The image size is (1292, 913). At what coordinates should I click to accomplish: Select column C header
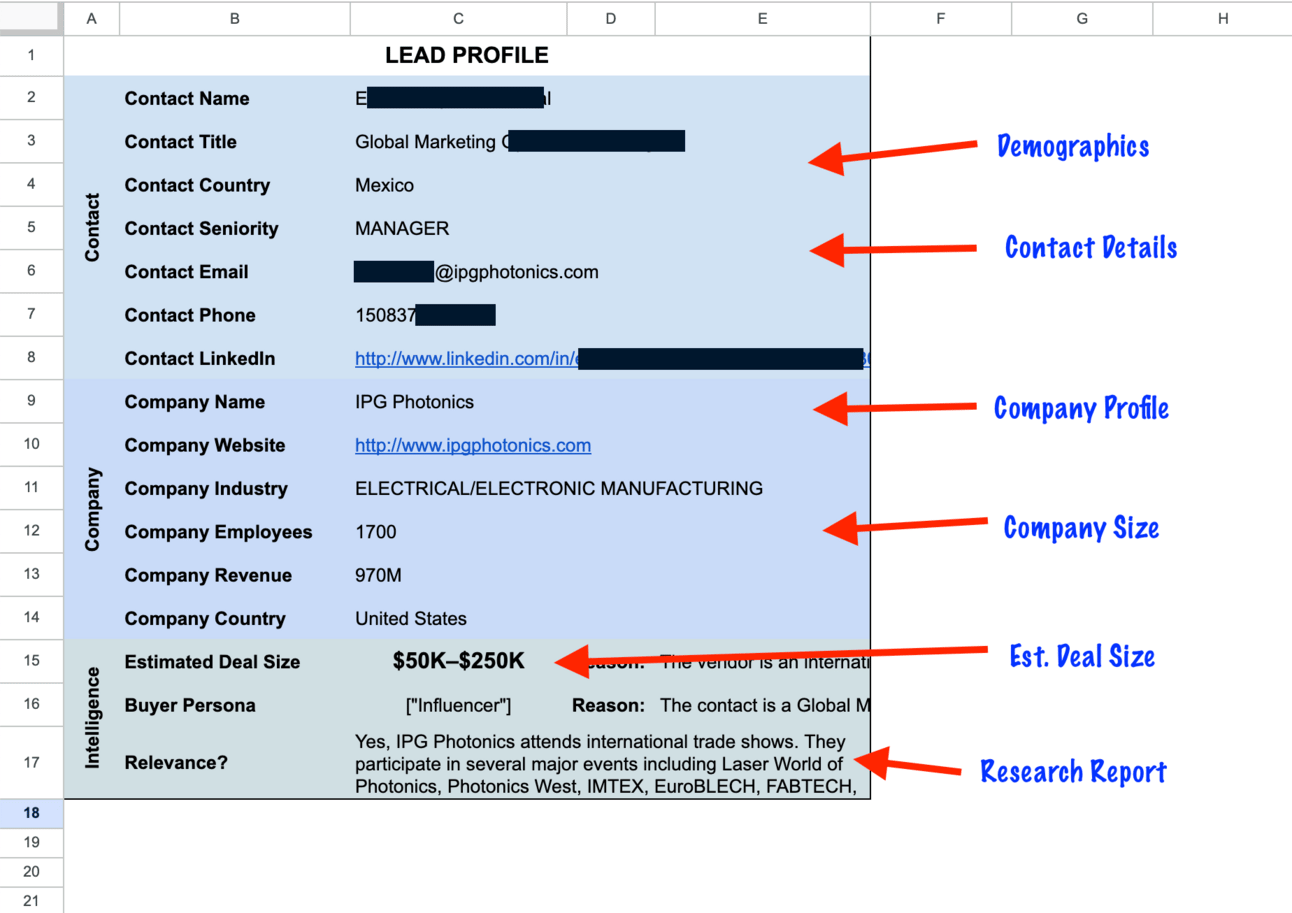[x=459, y=18]
